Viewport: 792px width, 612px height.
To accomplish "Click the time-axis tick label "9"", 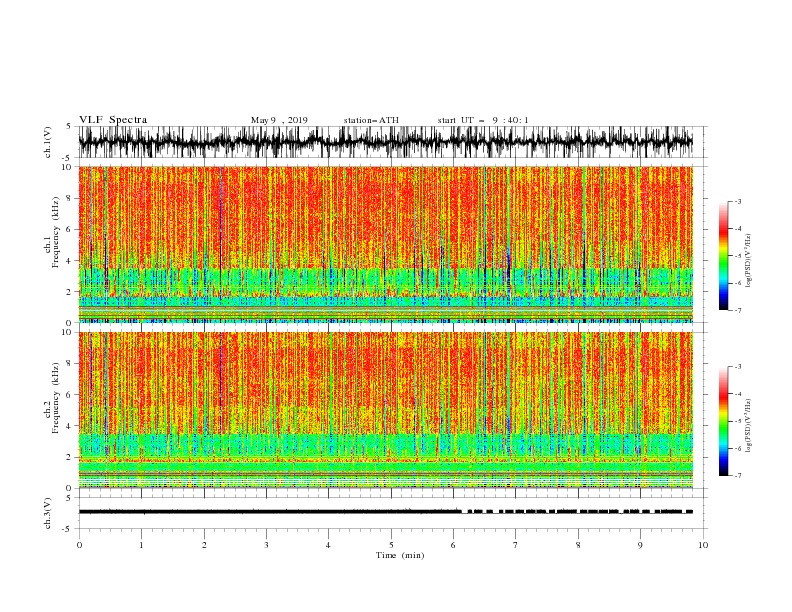I will (640, 545).
